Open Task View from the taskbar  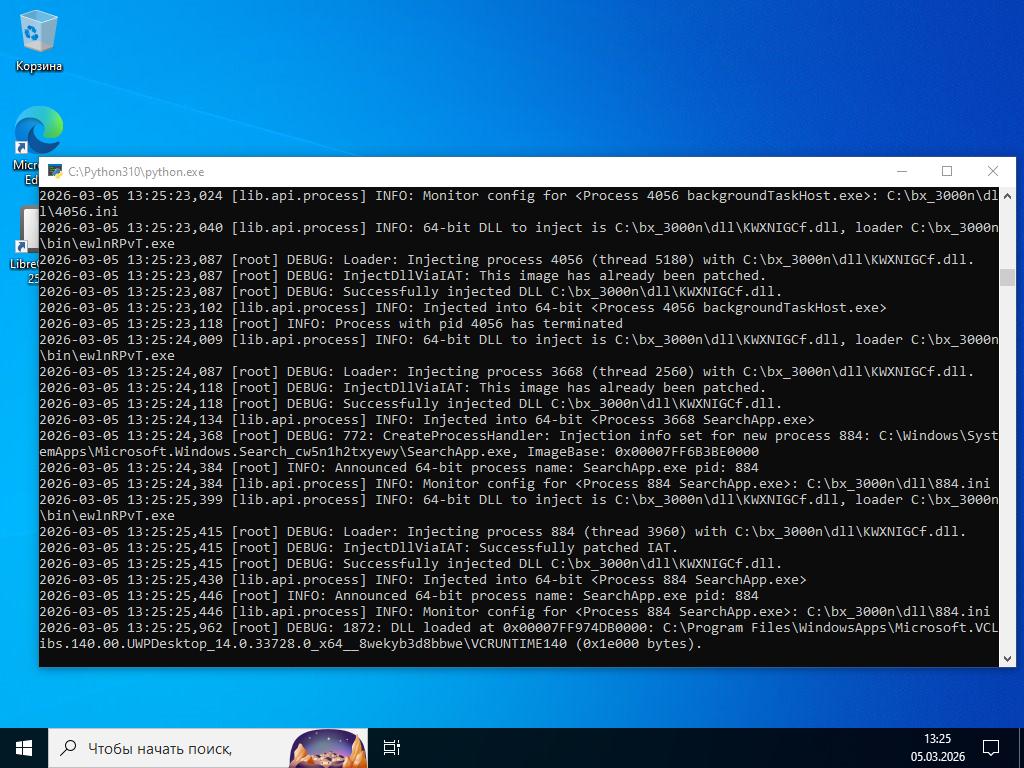392,747
